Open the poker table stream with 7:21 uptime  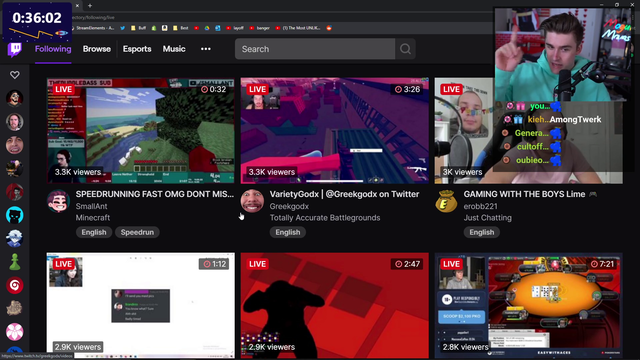529,305
